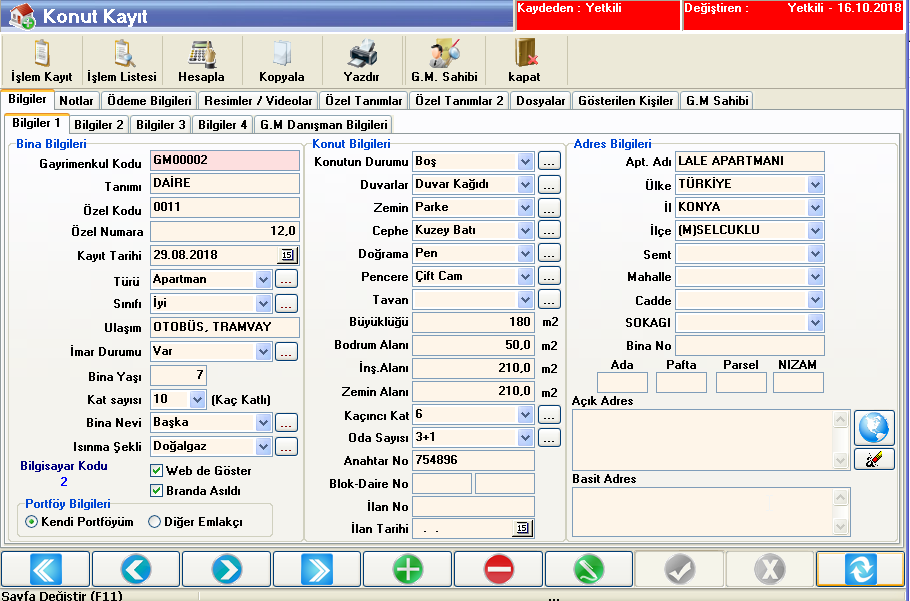Toggle the Web de Göster checkbox

point(156,470)
